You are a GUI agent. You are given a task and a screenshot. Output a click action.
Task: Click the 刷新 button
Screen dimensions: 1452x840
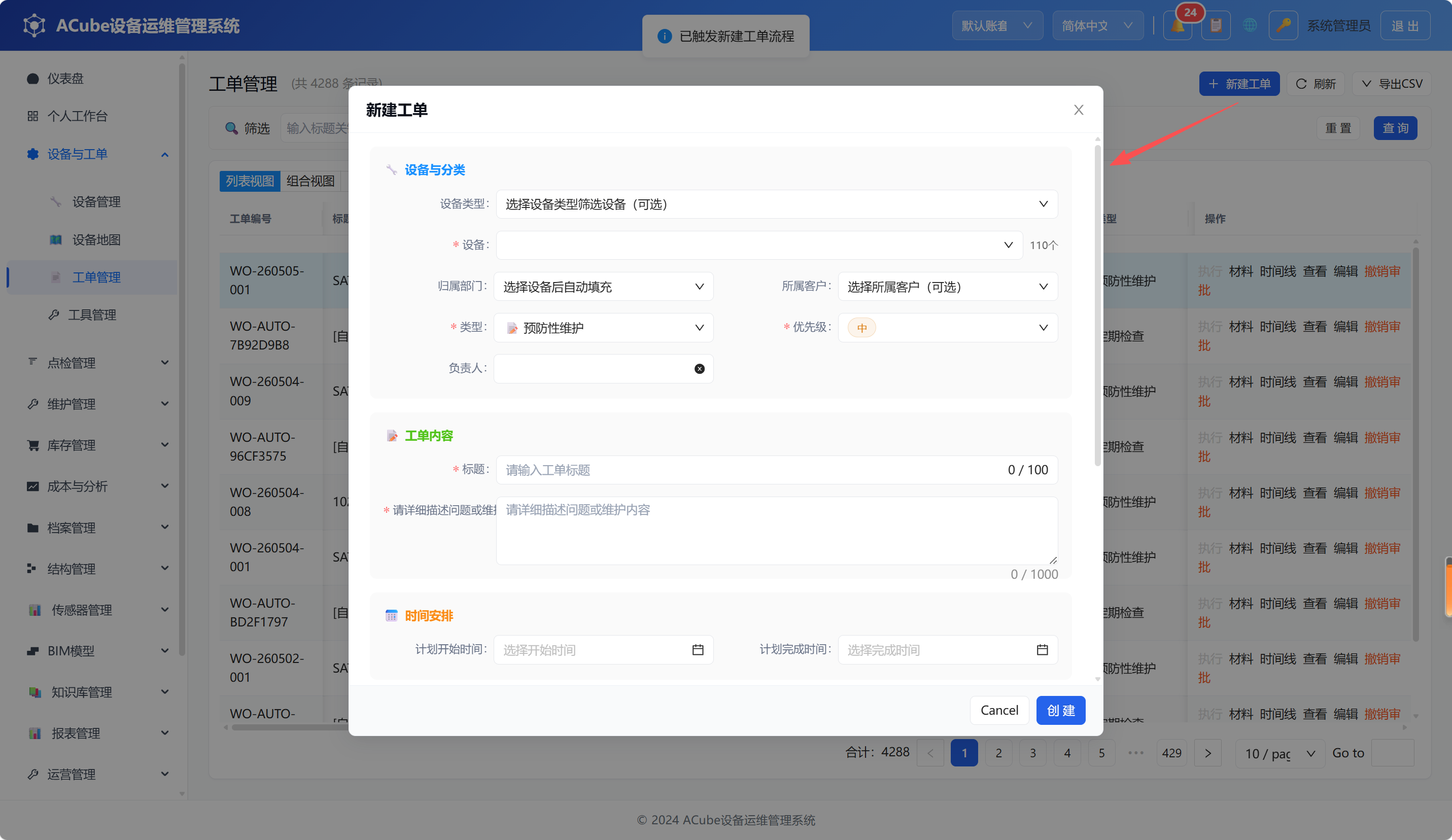tap(1316, 84)
